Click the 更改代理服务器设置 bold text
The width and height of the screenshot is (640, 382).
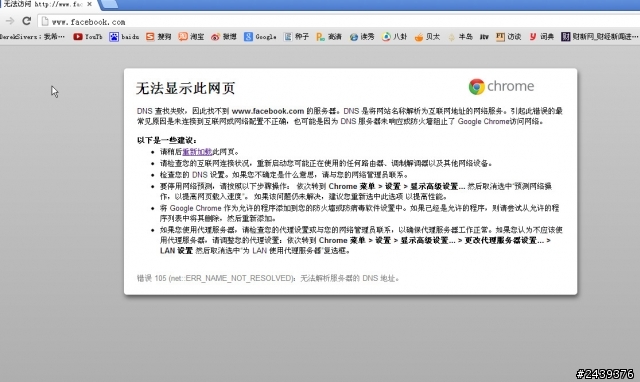pos(504,240)
